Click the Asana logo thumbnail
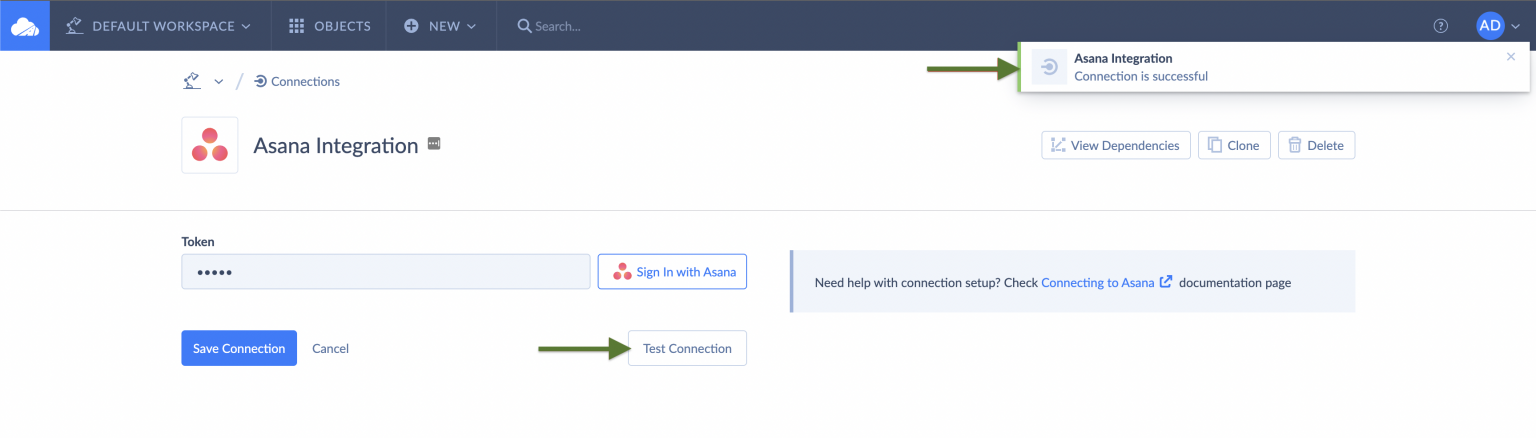 [x=210, y=145]
